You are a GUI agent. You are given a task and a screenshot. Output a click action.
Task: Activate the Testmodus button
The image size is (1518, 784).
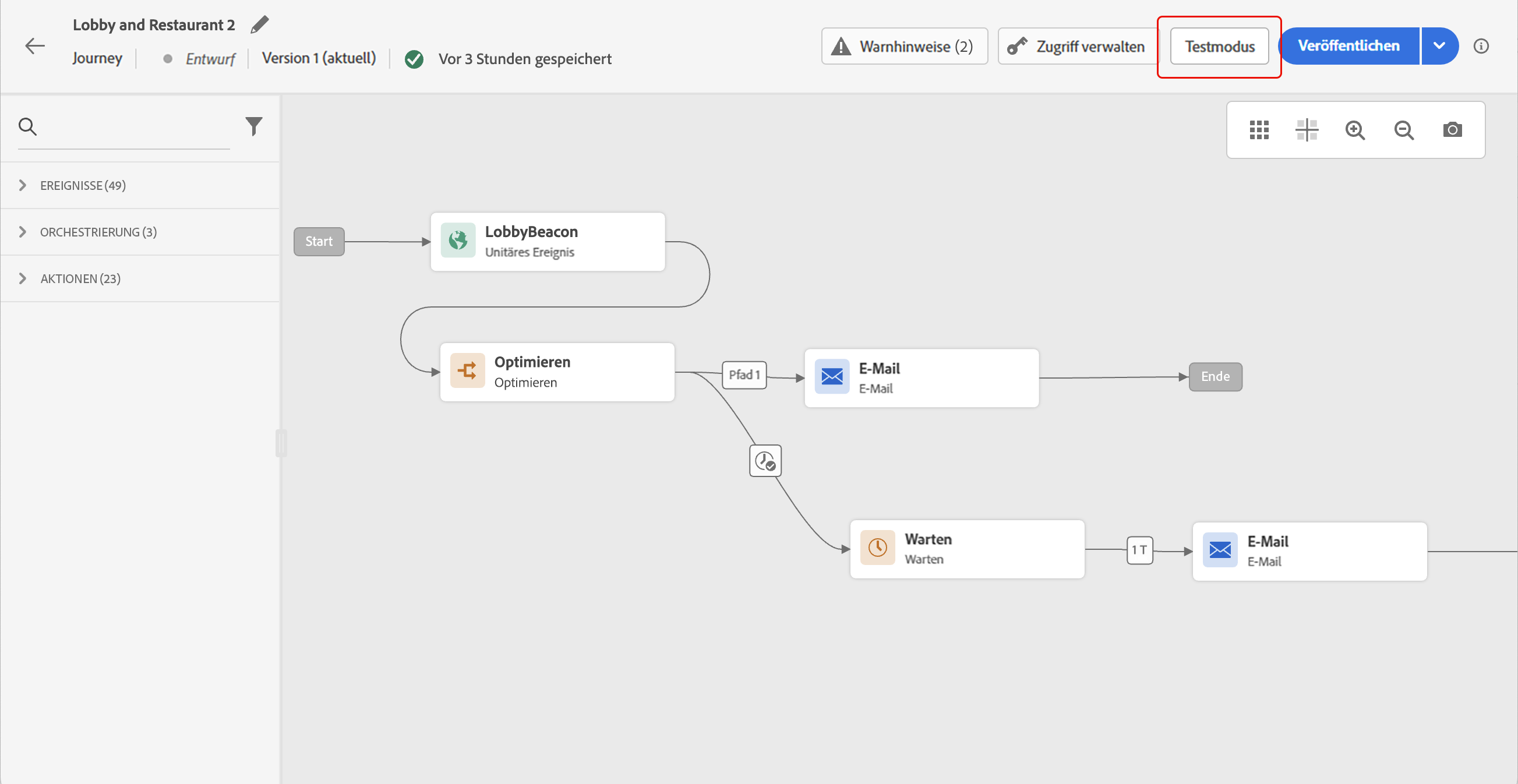point(1219,46)
